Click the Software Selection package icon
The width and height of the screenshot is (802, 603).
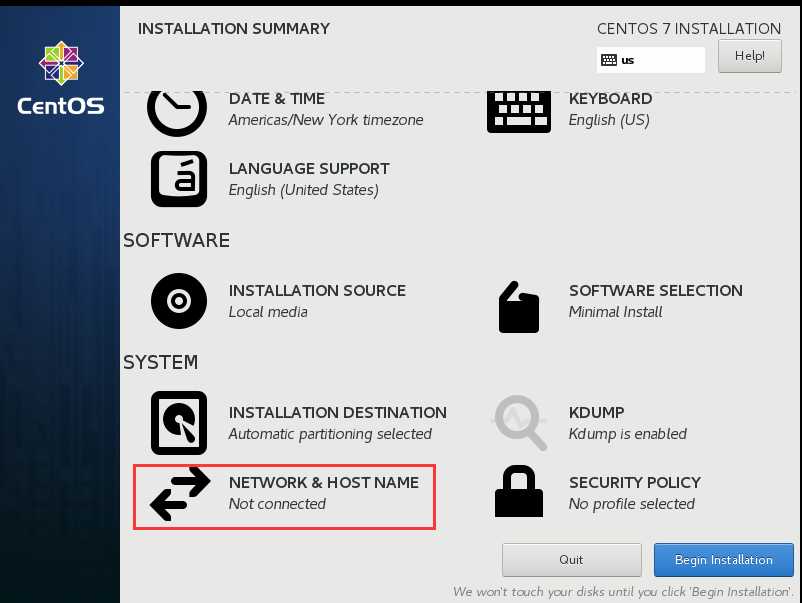pos(519,307)
